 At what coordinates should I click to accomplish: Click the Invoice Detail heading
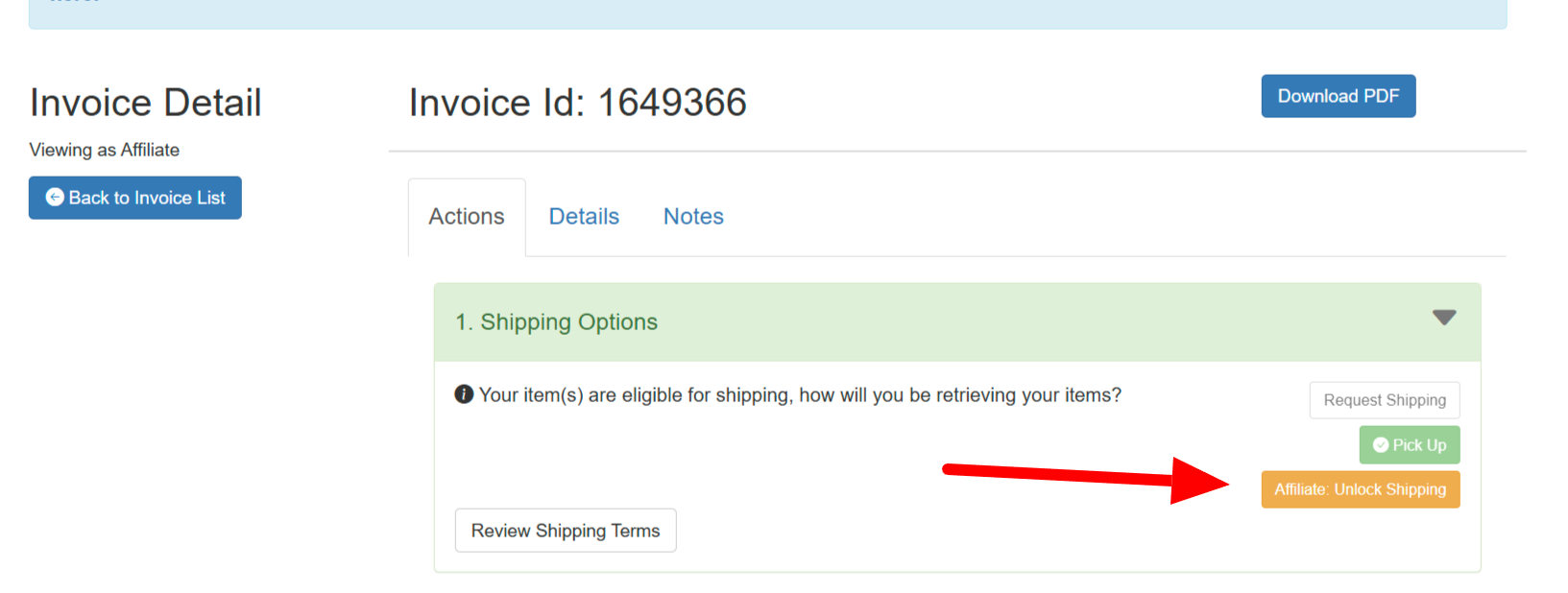click(x=146, y=103)
